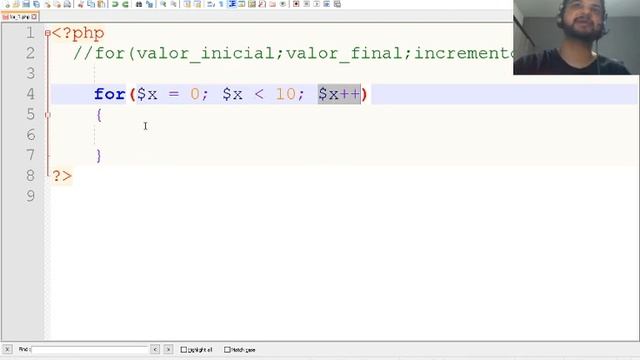Click line number 6 in the margin

pos(31,135)
